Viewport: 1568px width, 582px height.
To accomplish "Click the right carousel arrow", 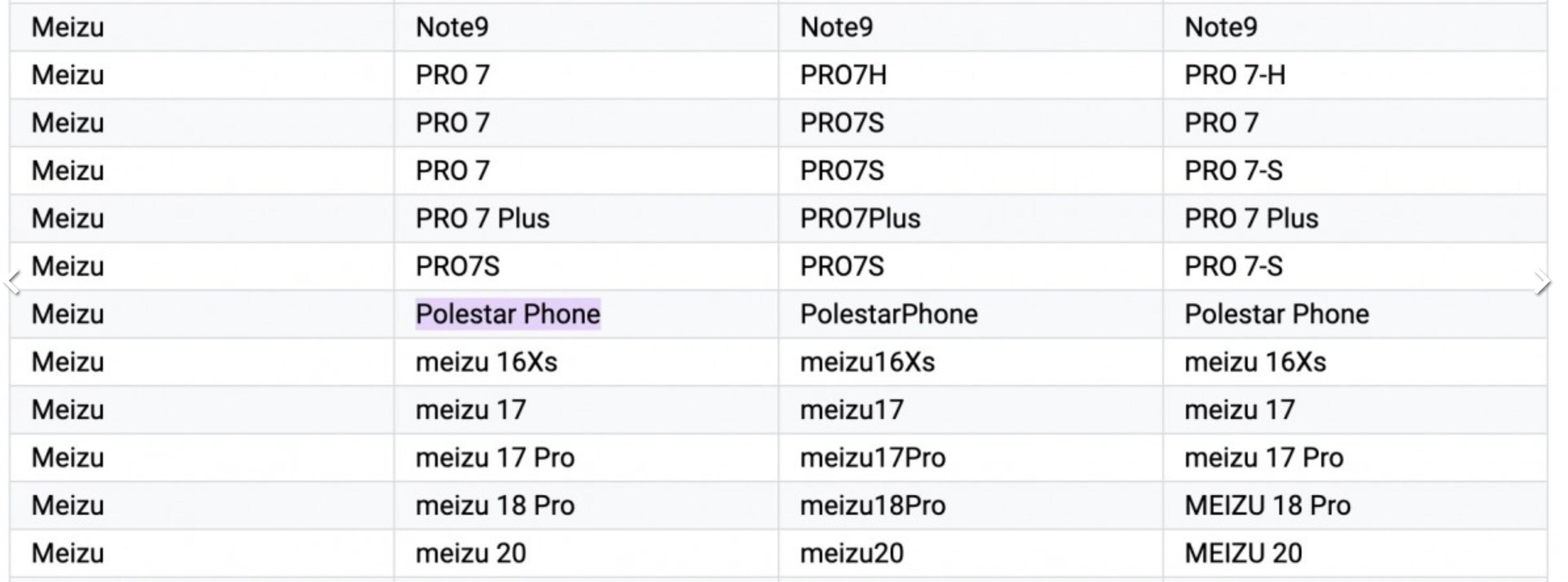I will click(x=1542, y=282).
